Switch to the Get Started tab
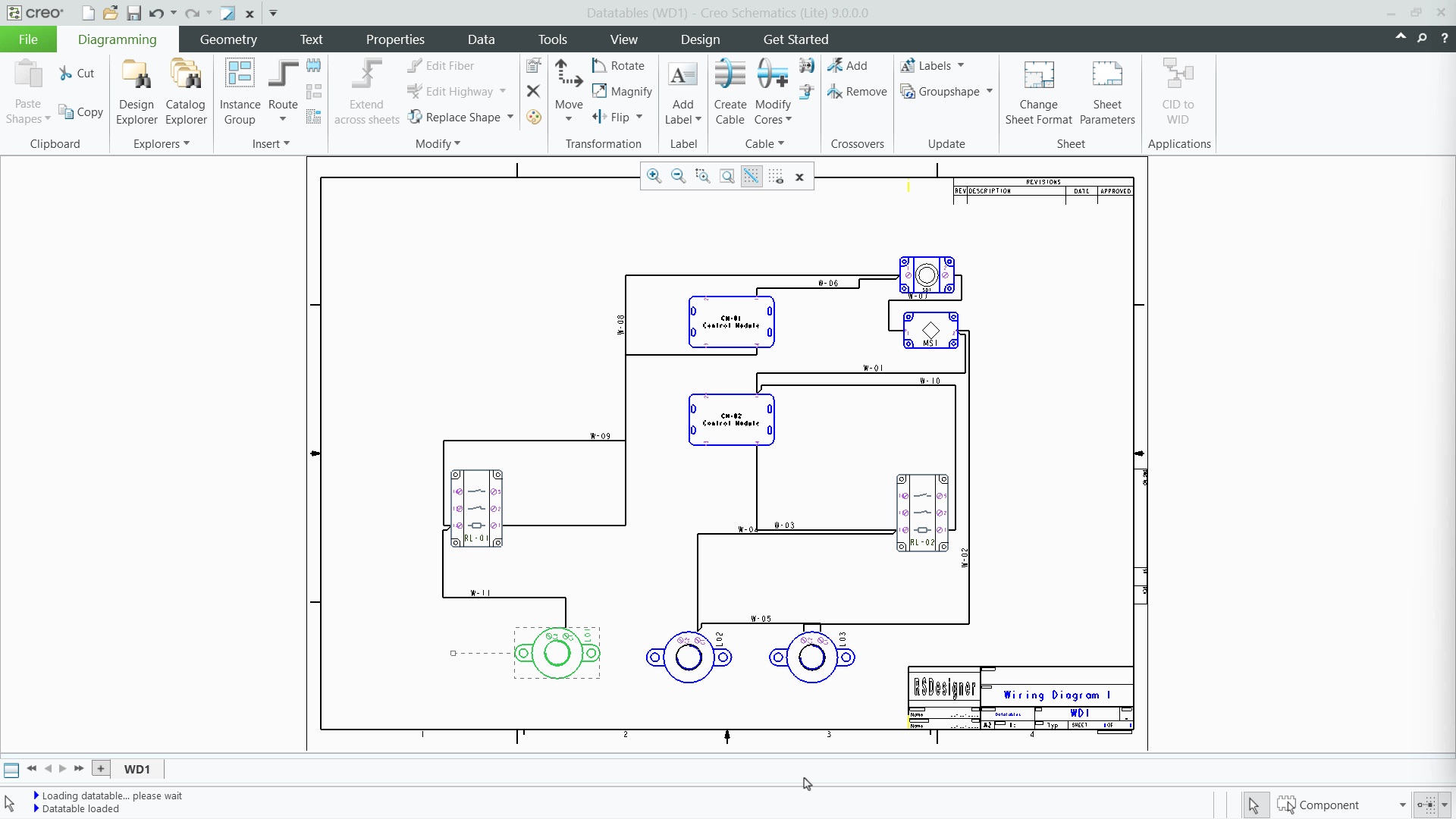The image size is (1456, 819). [x=795, y=39]
